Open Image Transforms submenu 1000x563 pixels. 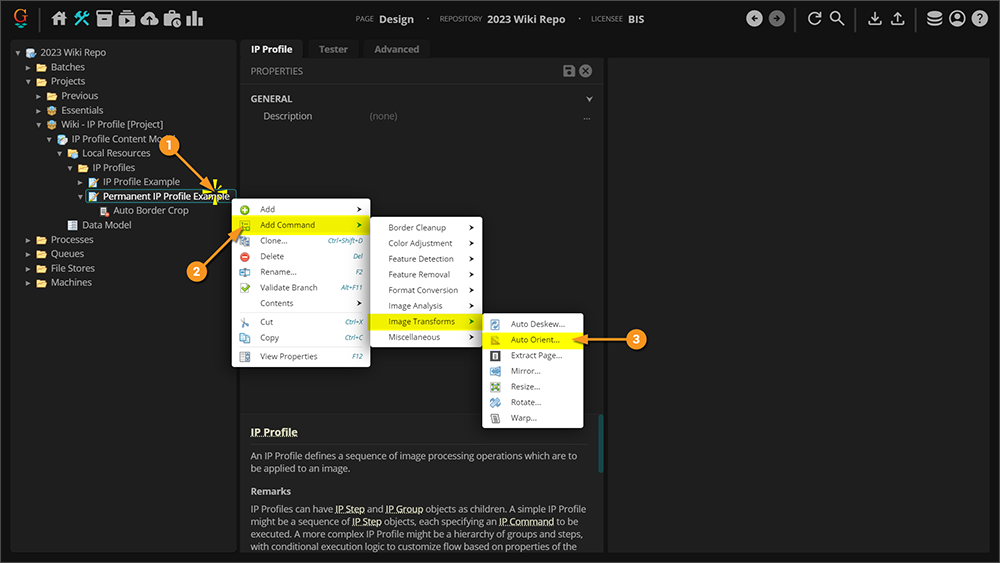point(426,321)
